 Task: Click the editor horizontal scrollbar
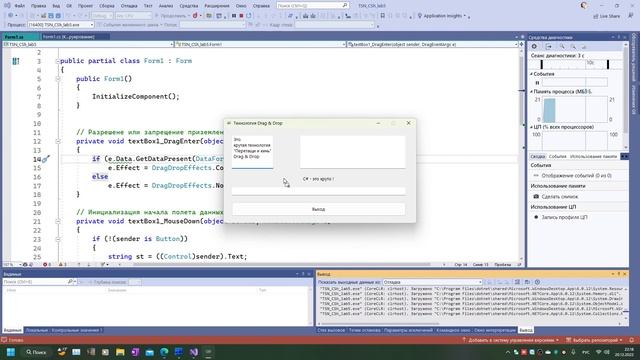(x=282, y=264)
